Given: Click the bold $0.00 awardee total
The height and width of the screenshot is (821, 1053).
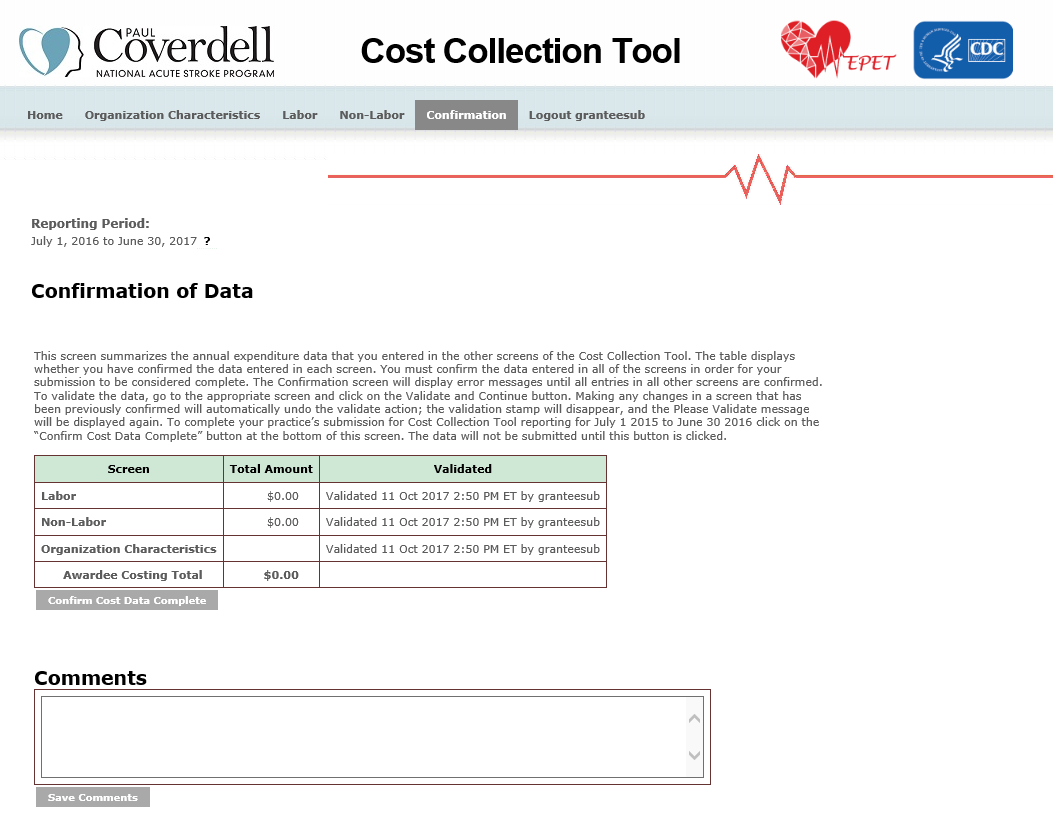Looking at the screenshot, I should (x=281, y=575).
